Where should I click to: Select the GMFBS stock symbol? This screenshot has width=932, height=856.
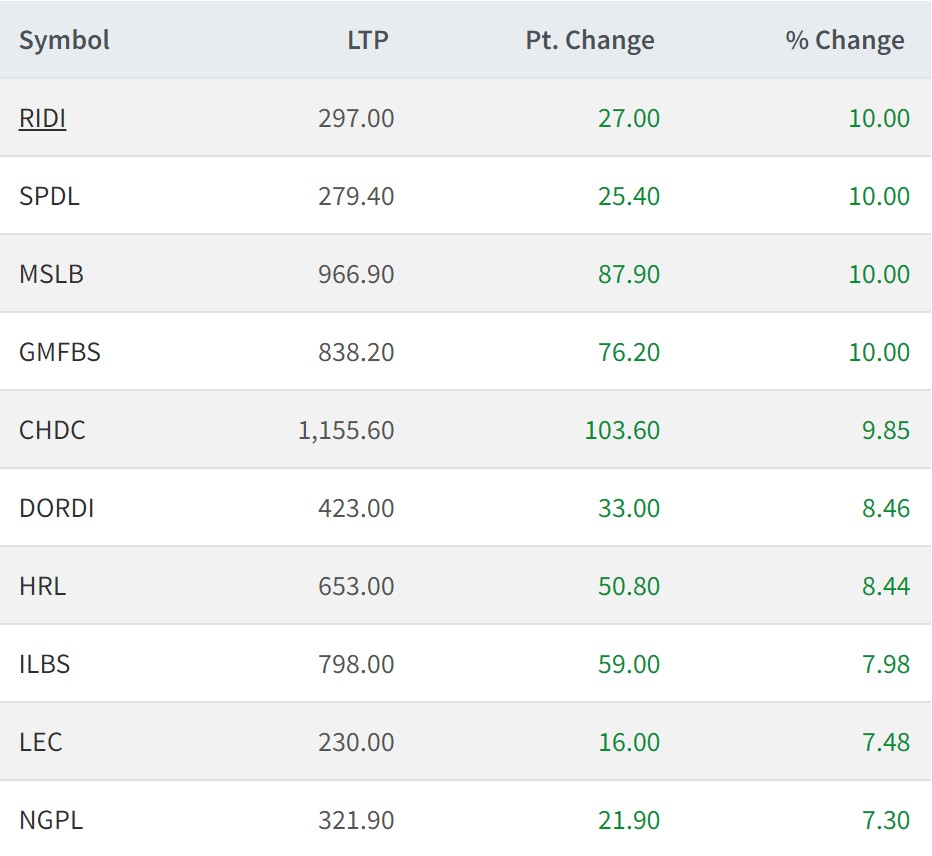pos(60,352)
